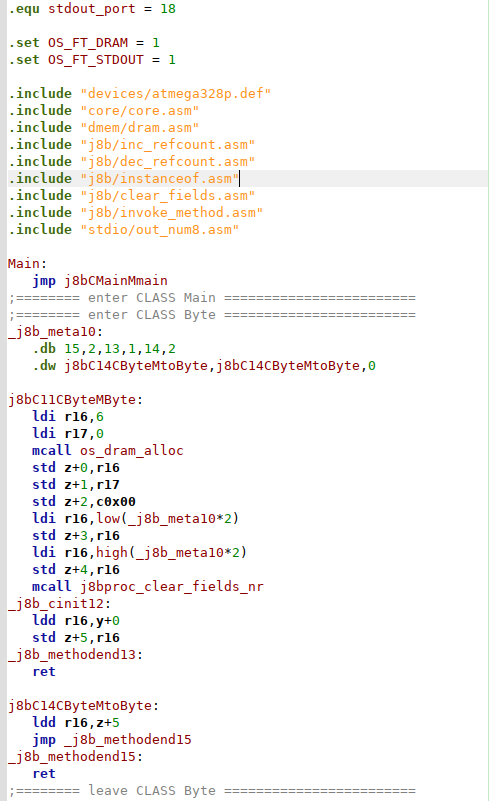Image resolution: width=489 pixels, height=801 pixels.
Task: Click the mcall os_dram_alloc instruction
Action: (108, 451)
